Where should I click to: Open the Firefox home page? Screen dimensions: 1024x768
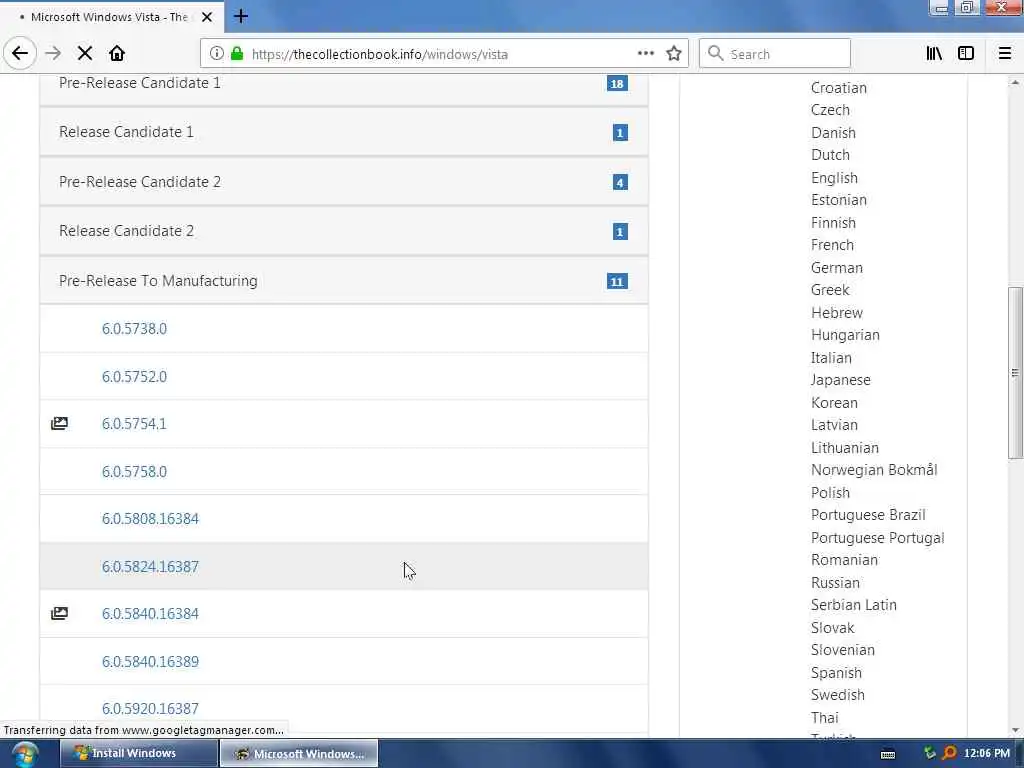(x=117, y=54)
